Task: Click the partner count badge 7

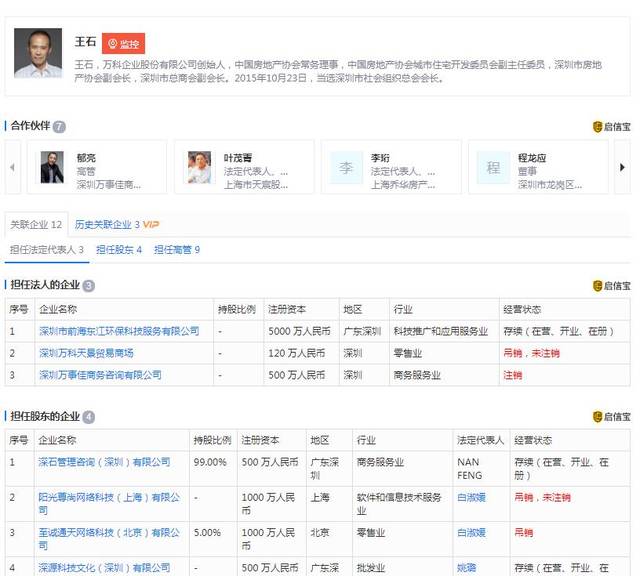Action: pos(59,127)
